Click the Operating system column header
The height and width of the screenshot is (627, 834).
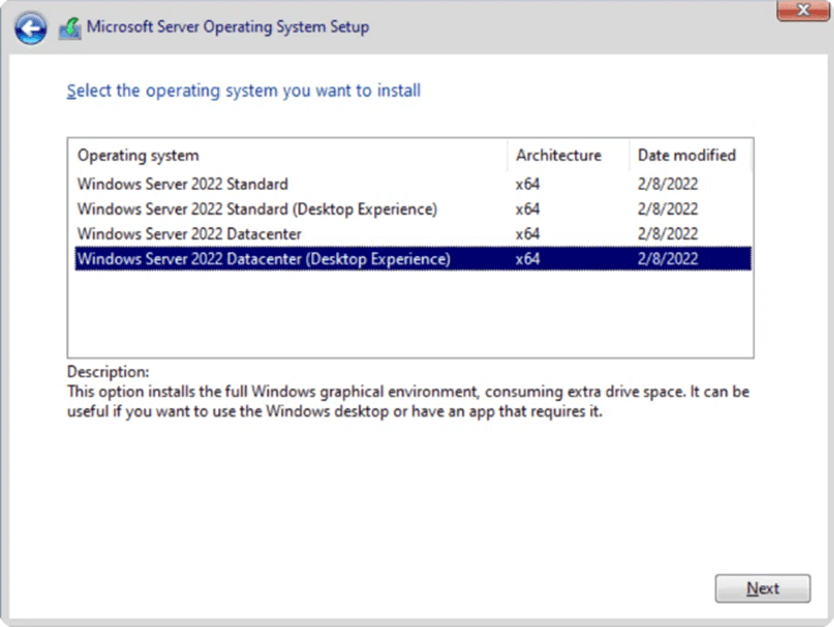click(138, 155)
